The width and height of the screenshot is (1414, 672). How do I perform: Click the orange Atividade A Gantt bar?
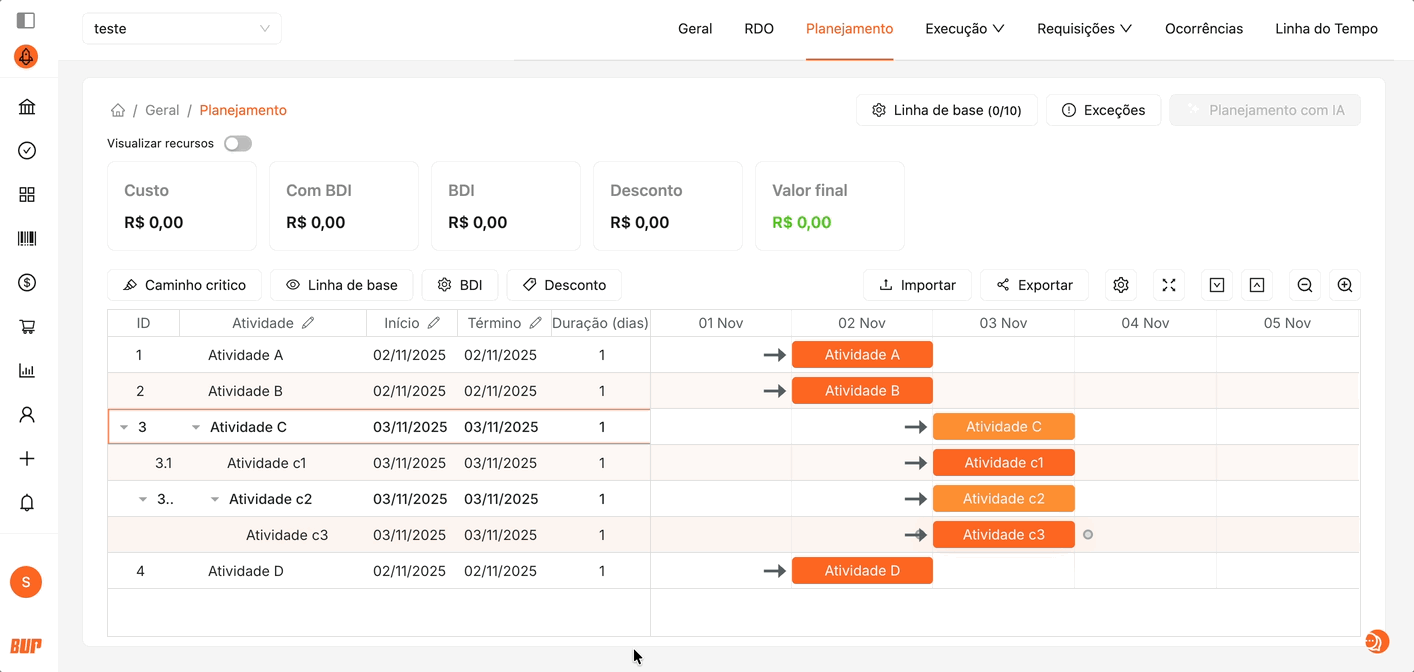click(x=861, y=355)
